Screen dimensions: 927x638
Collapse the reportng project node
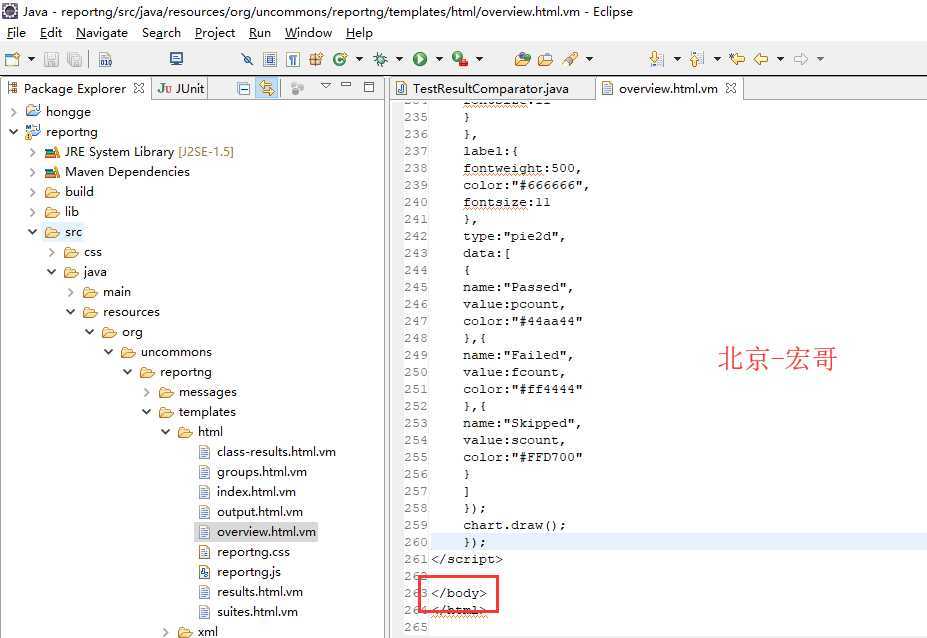click(x=14, y=132)
